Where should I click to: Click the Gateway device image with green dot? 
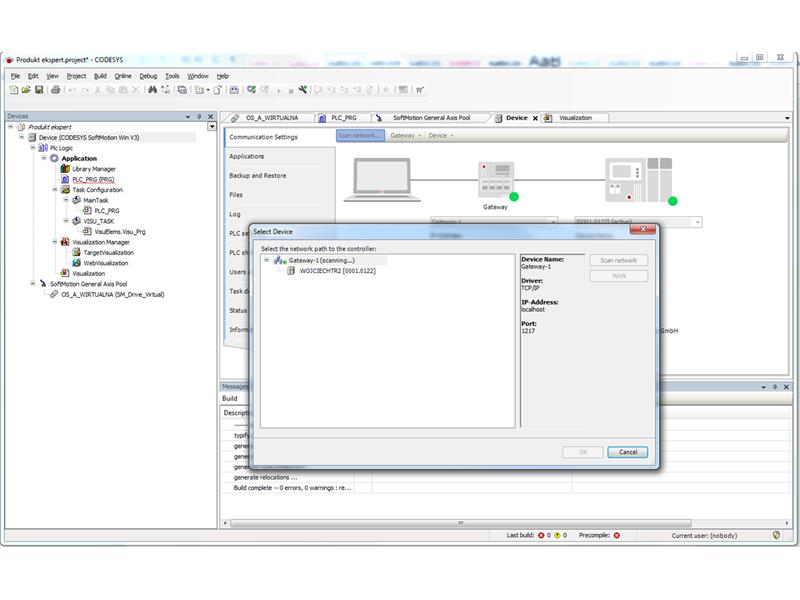point(497,181)
